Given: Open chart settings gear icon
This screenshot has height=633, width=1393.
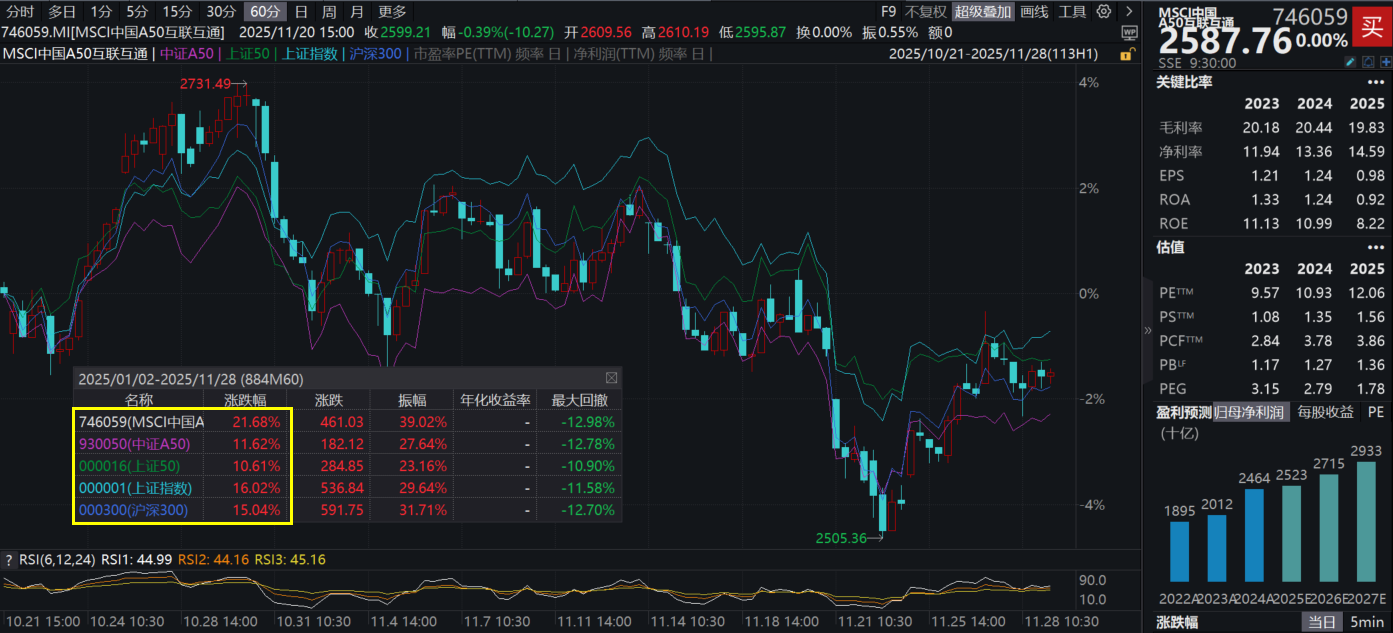Looking at the screenshot, I should [x=1104, y=12].
